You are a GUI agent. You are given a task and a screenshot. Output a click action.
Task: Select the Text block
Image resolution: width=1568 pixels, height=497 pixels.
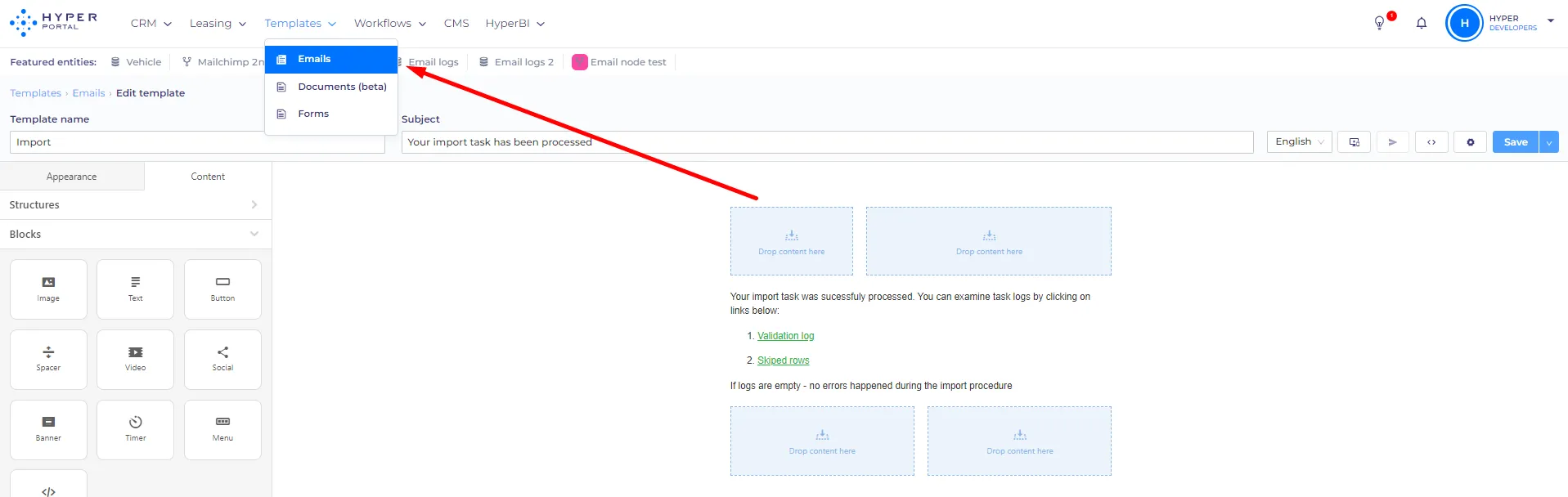[136, 289]
